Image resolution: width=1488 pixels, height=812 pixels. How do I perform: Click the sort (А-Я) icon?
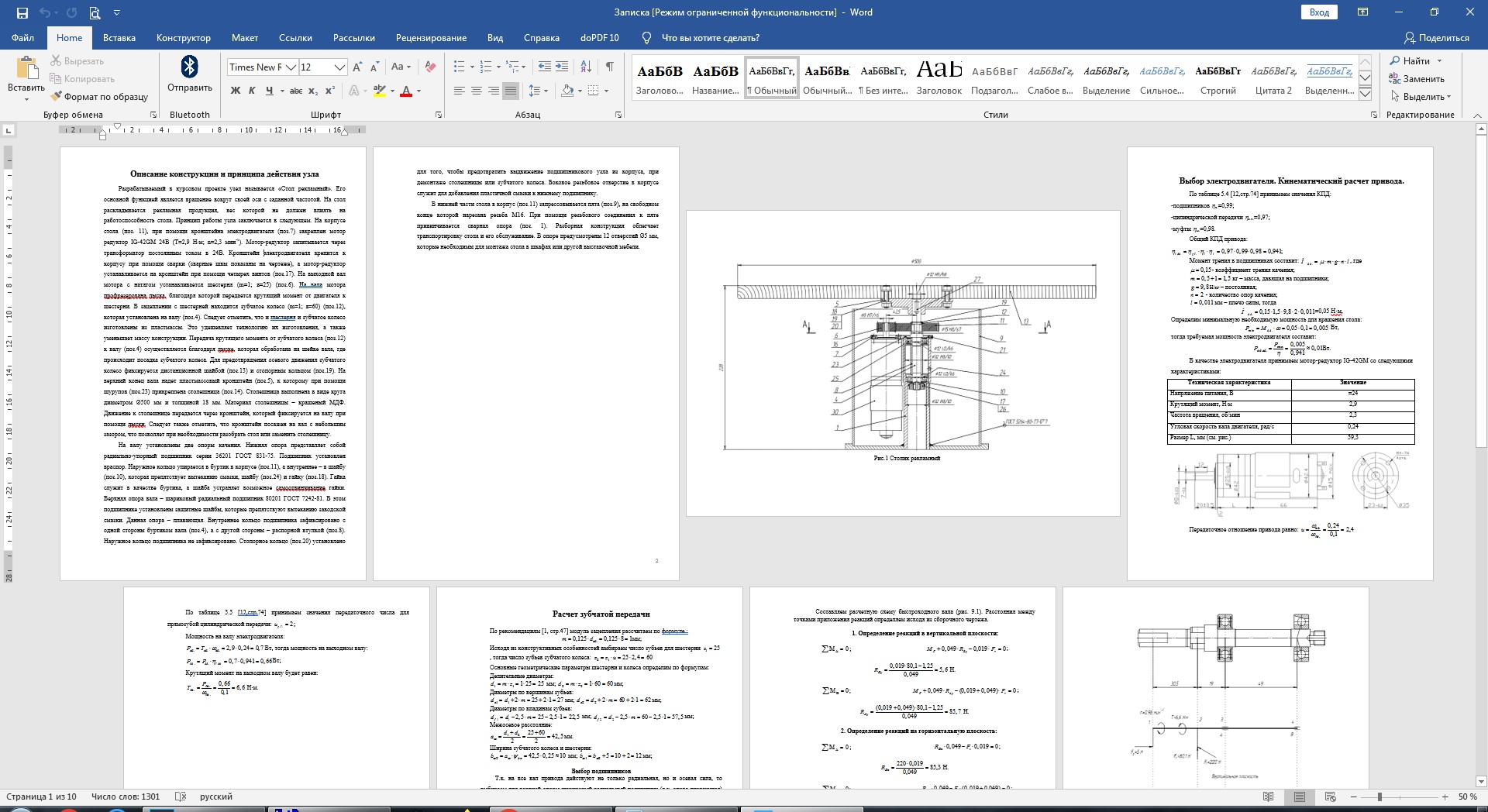tap(587, 67)
